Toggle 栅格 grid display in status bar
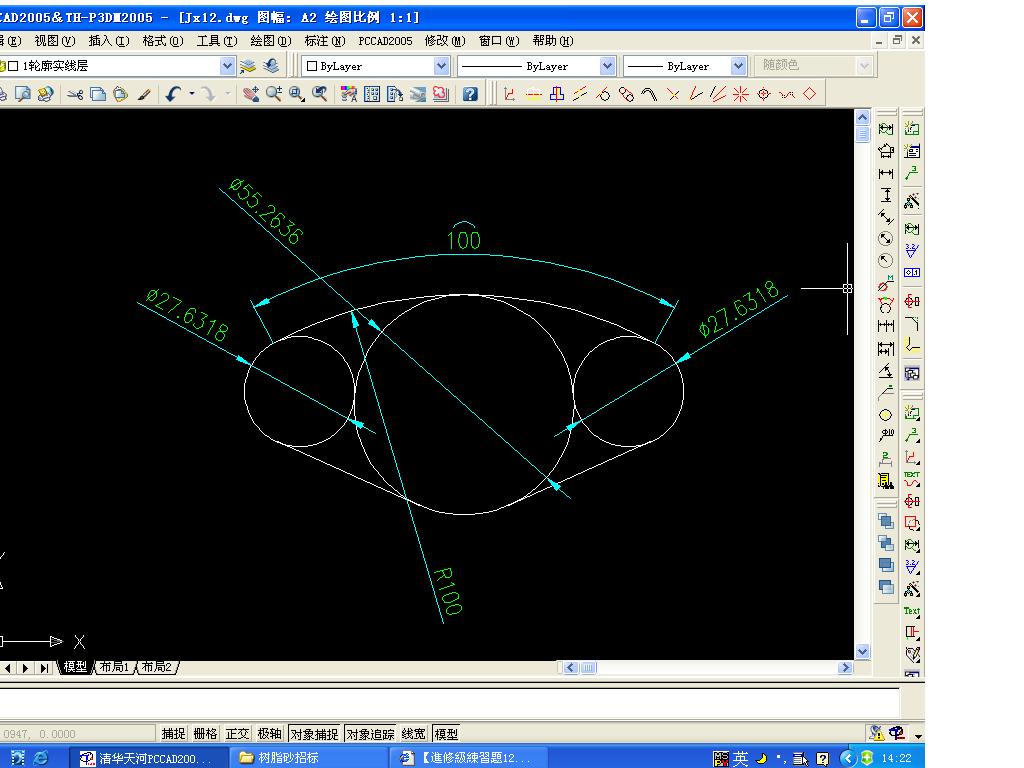This screenshot has height=768, width=1024. coord(205,733)
